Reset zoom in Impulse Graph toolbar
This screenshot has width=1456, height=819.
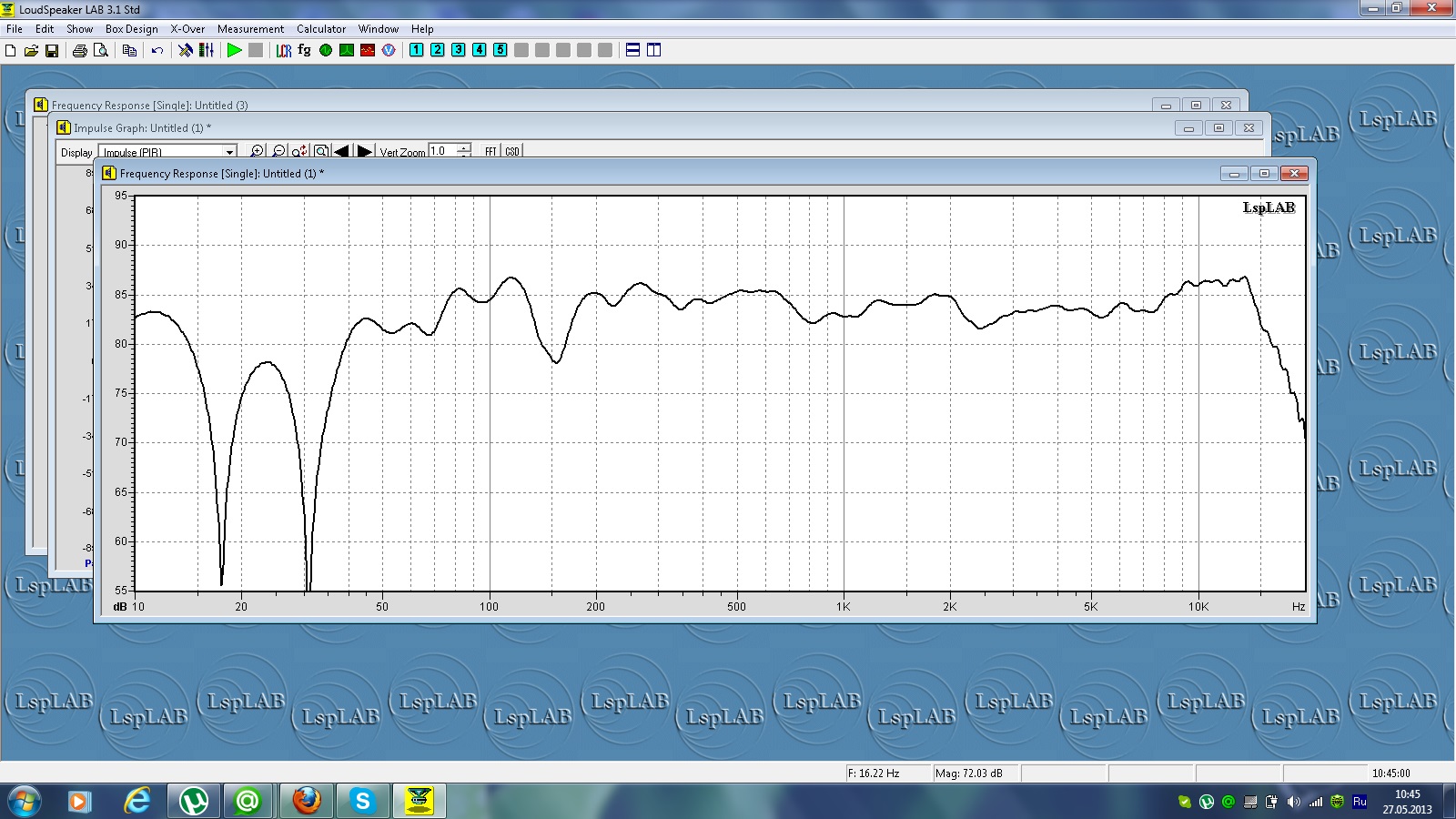(299, 151)
